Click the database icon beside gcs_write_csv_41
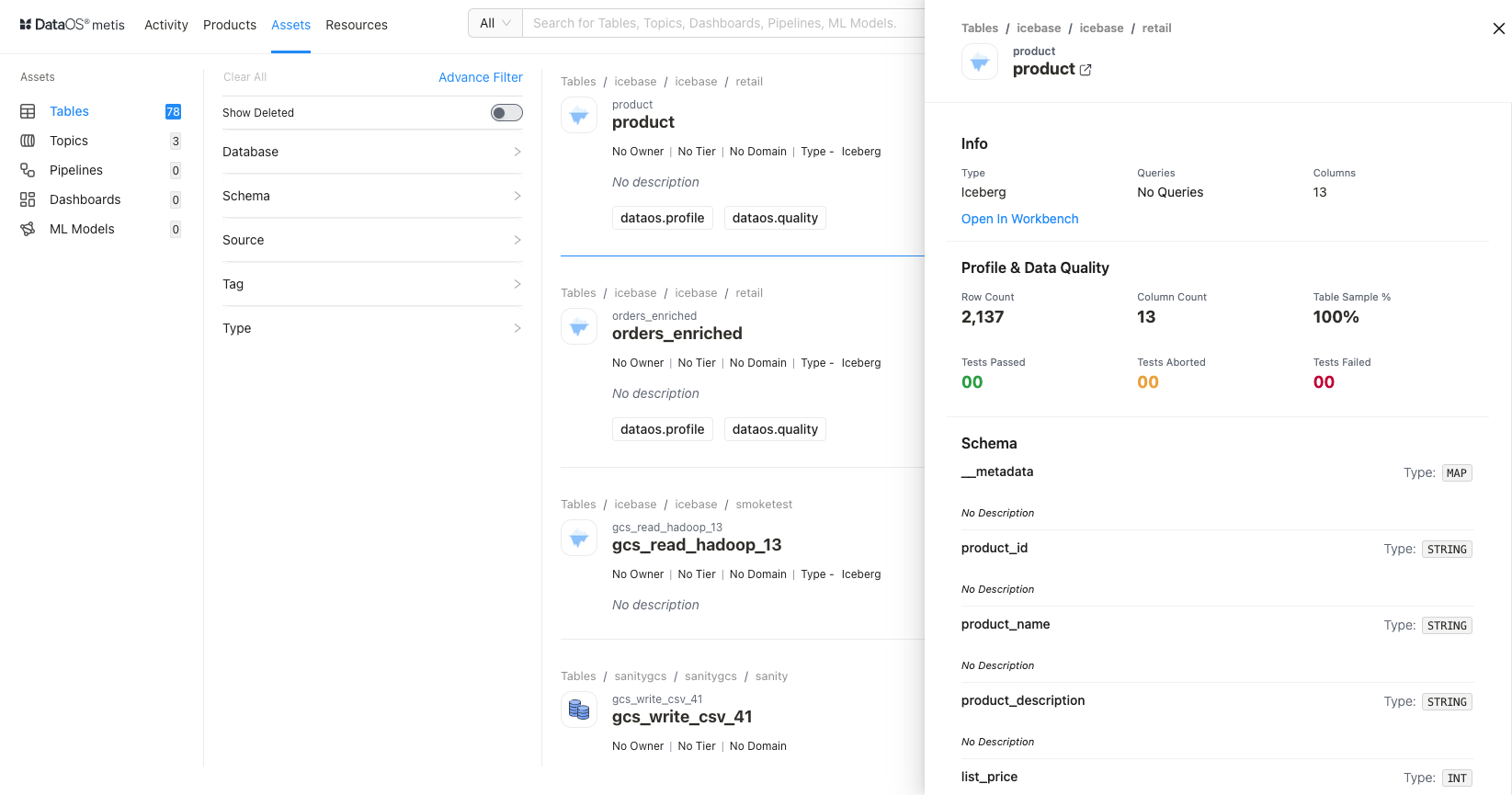Image resolution: width=1512 pixels, height=795 pixels. 579,710
